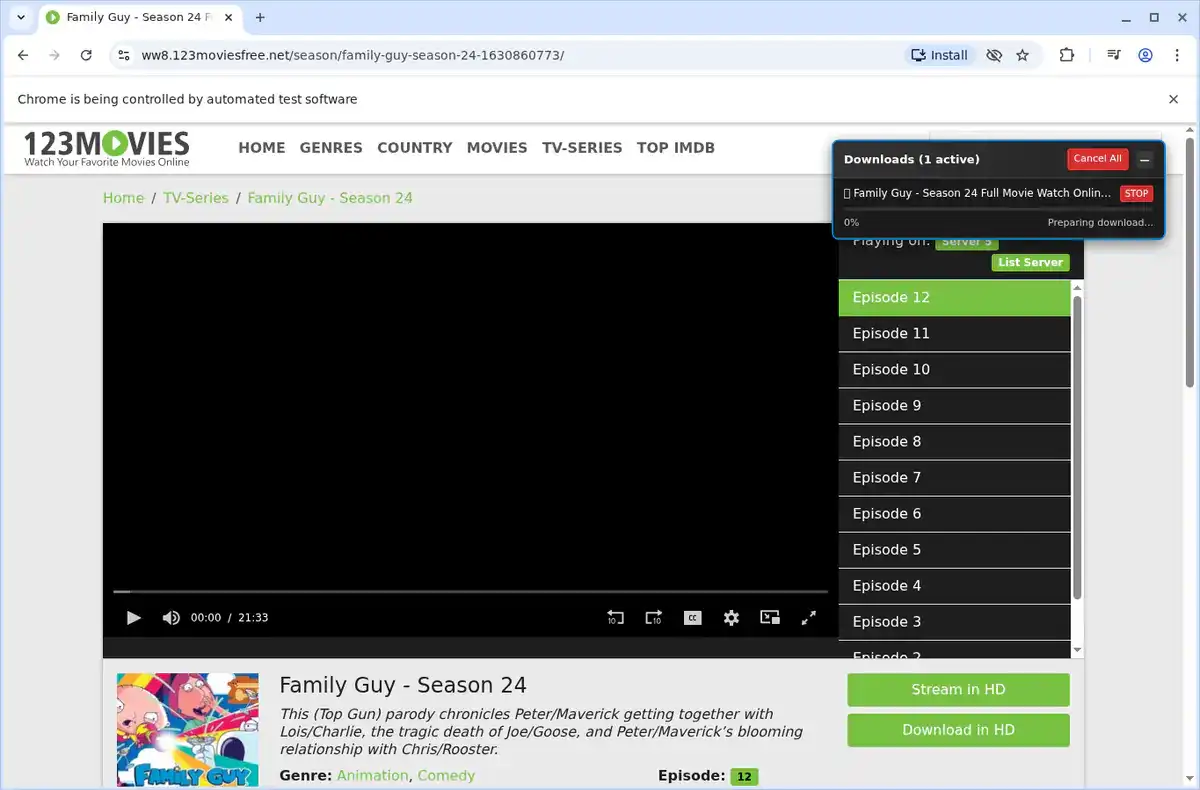This screenshot has height=790, width=1200.
Task: Open the HOME menu item
Action: pos(262,148)
